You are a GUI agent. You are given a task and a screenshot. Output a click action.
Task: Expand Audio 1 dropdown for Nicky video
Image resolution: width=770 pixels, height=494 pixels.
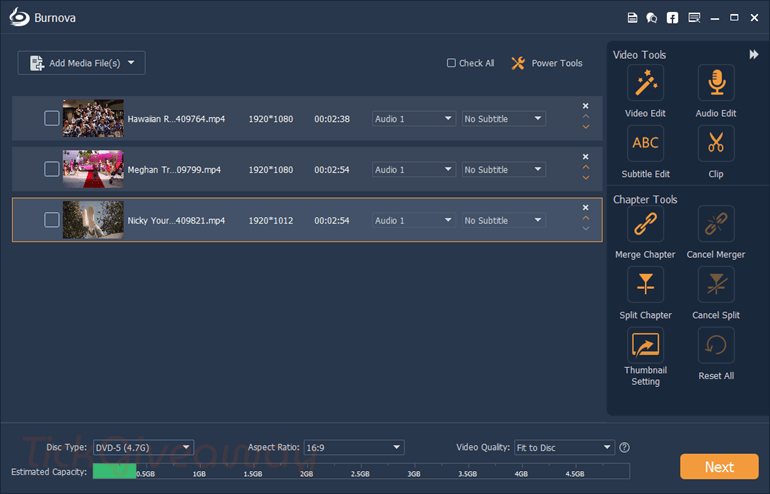413,220
